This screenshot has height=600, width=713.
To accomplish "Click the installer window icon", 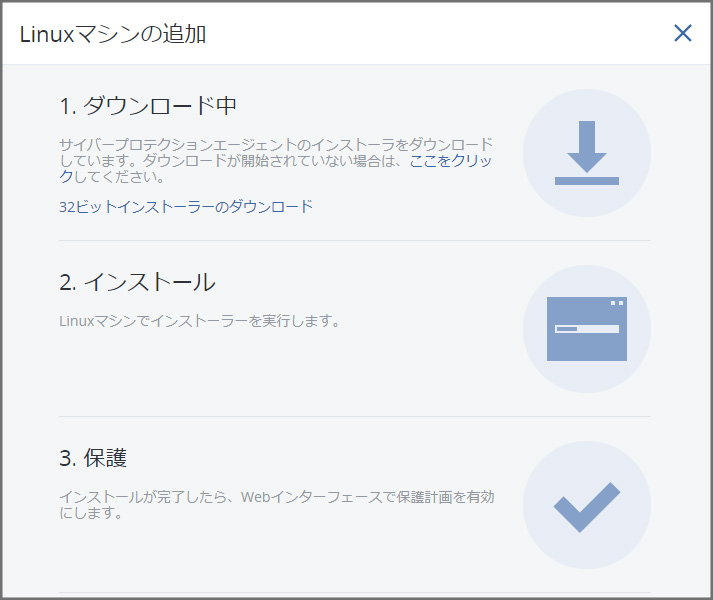I will click(587, 329).
